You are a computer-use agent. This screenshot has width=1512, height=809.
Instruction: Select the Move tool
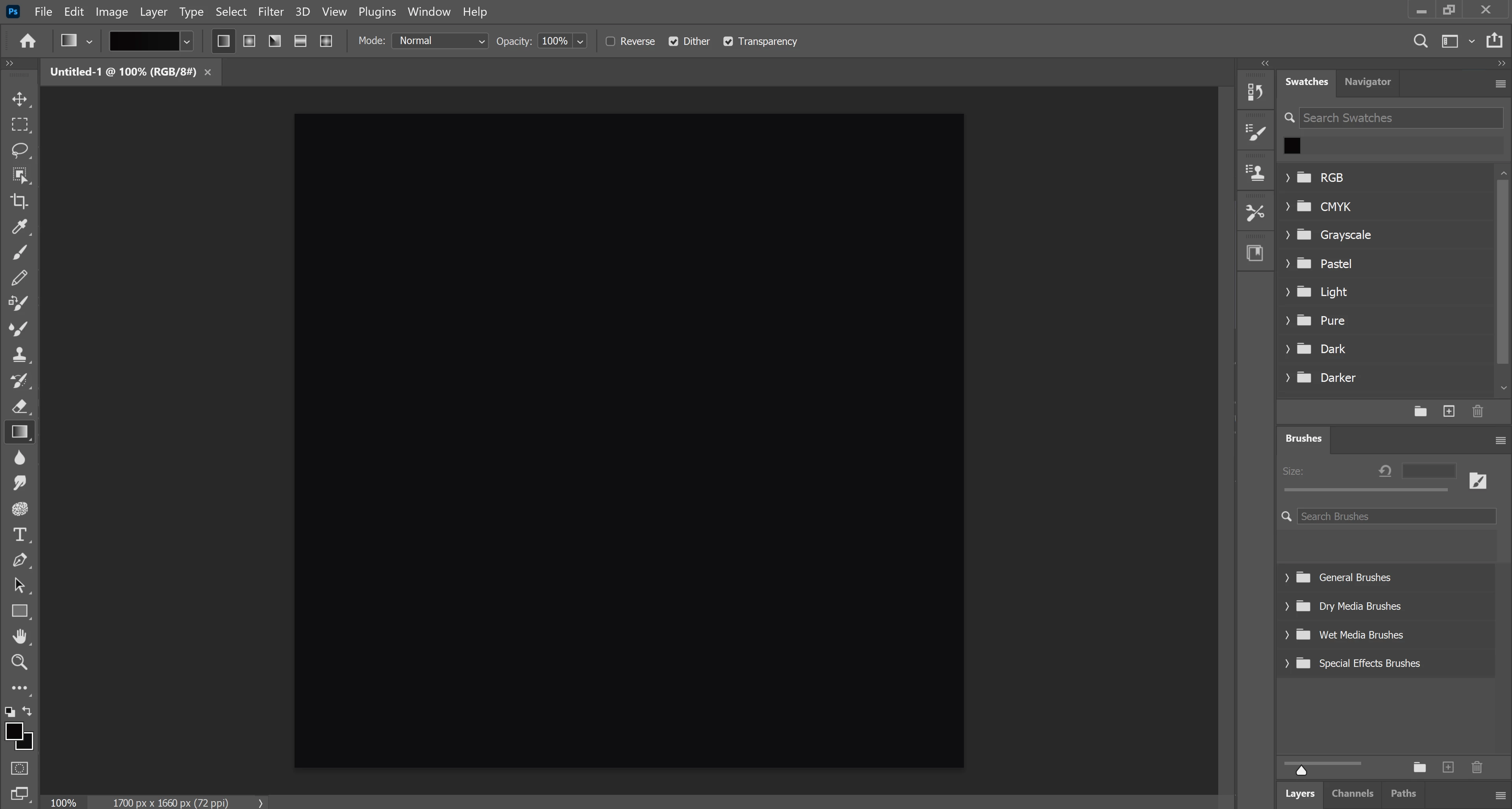point(19,98)
